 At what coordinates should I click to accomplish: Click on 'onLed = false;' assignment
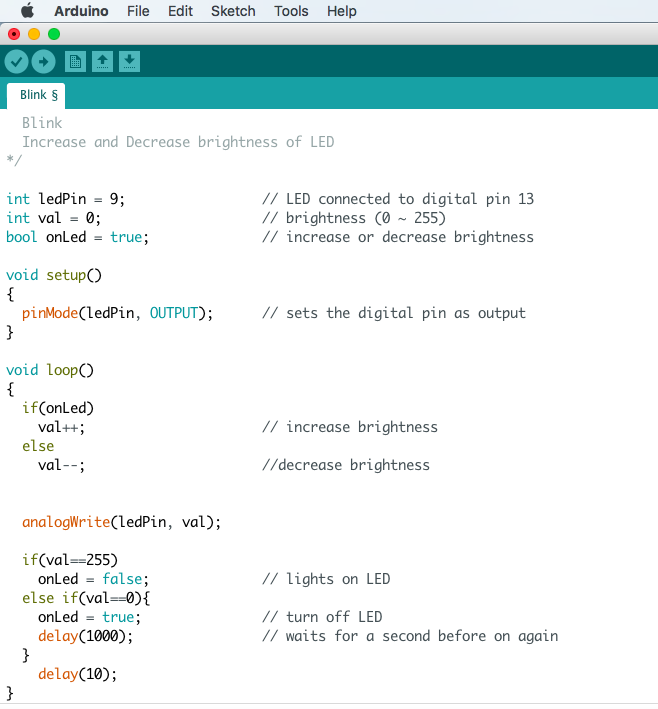coord(93,579)
